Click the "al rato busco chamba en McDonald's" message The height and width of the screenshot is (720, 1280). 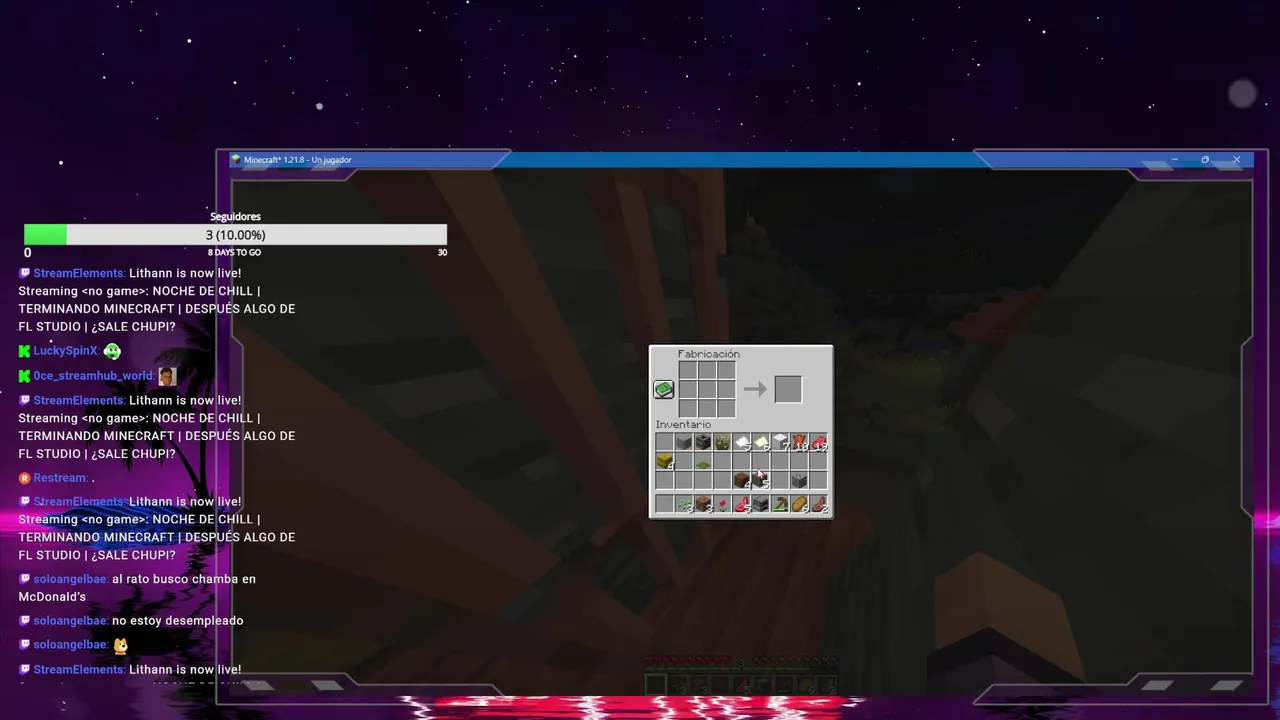[137, 588]
